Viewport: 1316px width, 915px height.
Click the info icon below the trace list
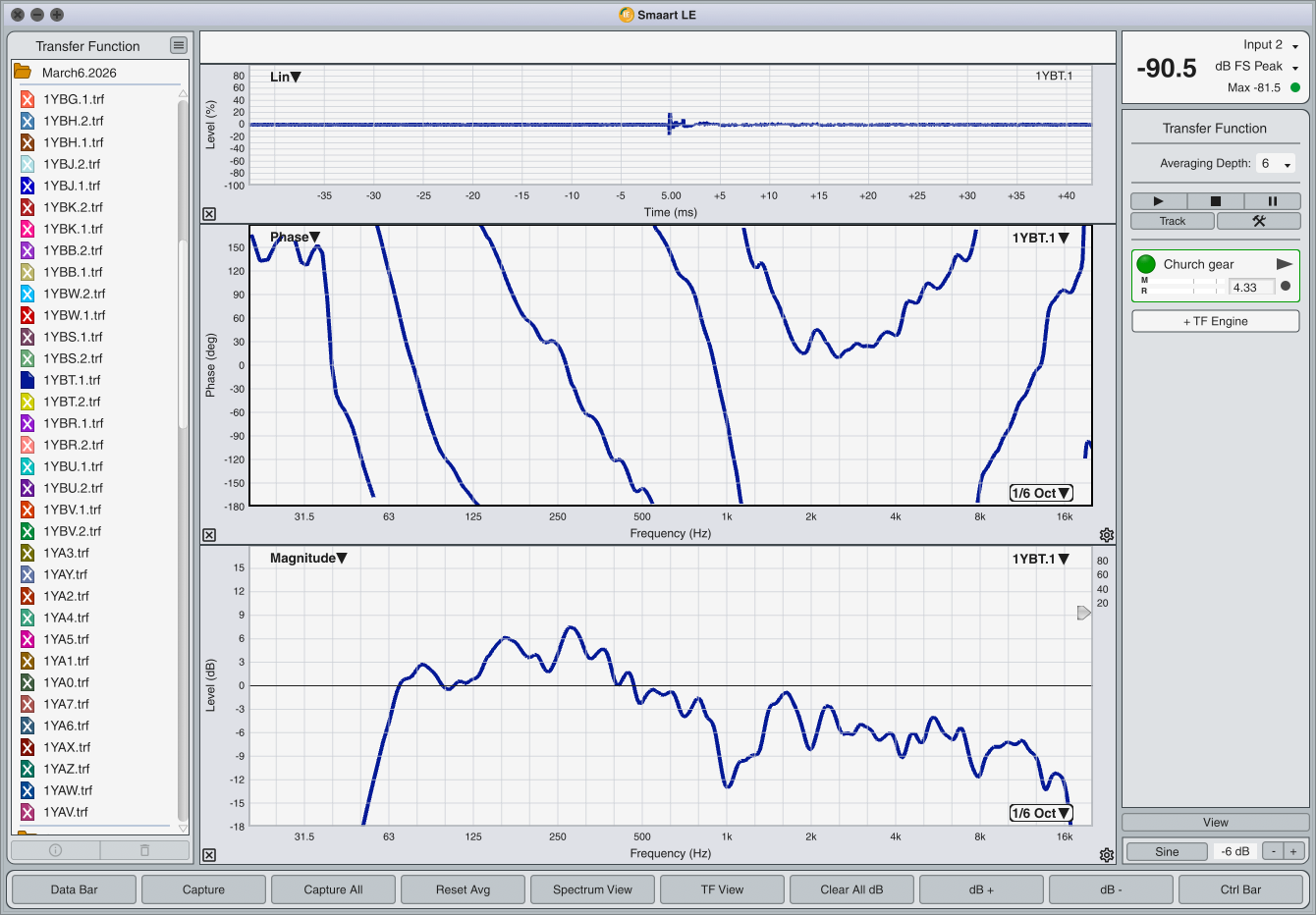(x=55, y=850)
